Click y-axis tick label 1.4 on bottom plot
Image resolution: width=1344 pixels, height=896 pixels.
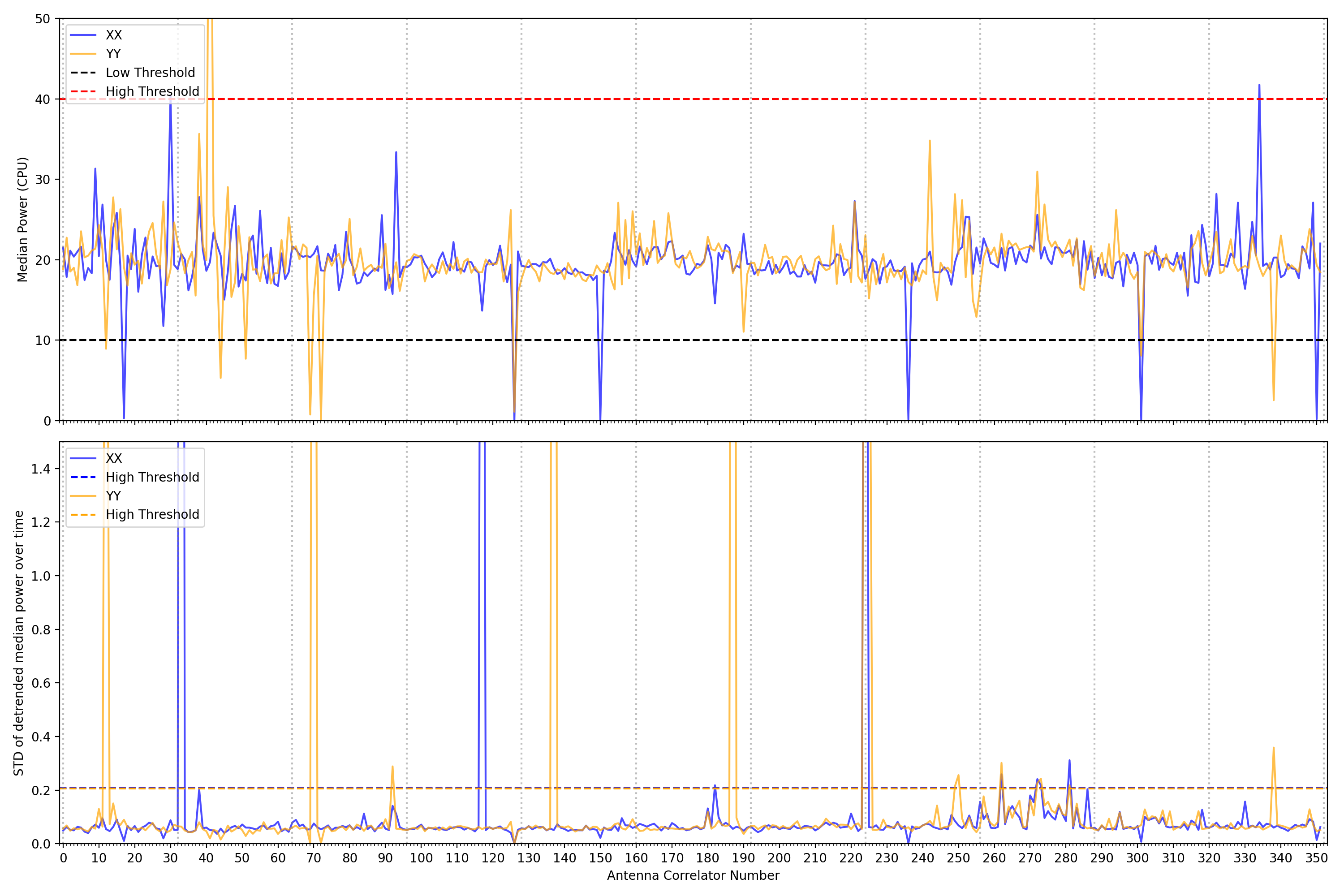tap(41, 469)
